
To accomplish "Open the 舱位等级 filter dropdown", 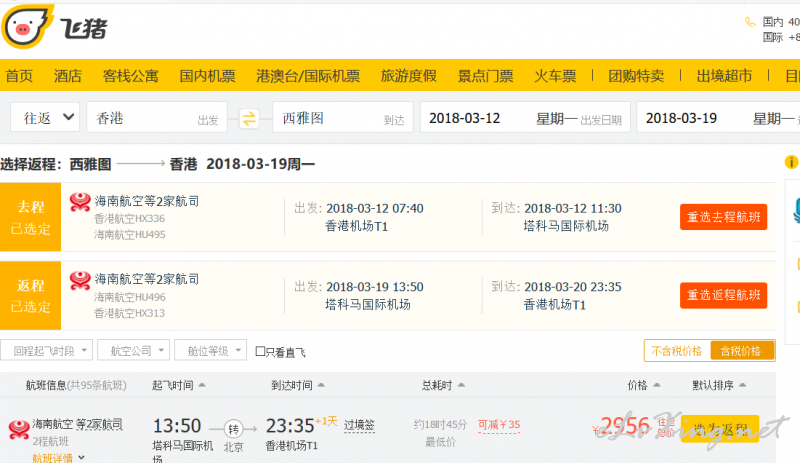I will click(211, 351).
